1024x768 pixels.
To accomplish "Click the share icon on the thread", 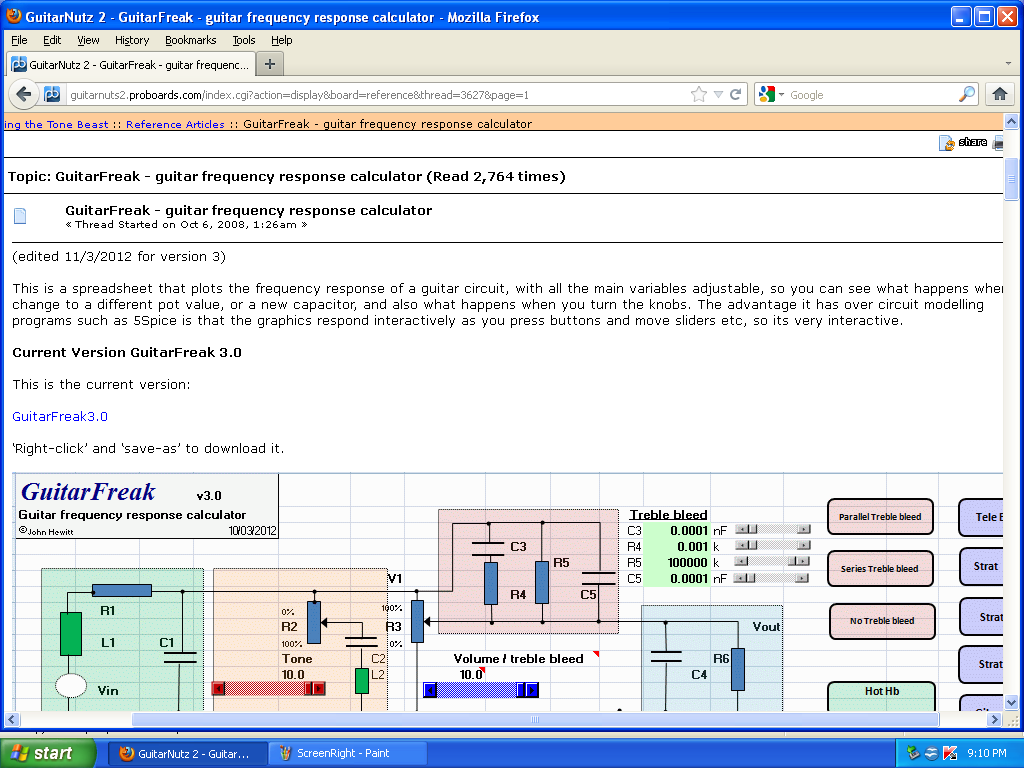I will [946, 143].
